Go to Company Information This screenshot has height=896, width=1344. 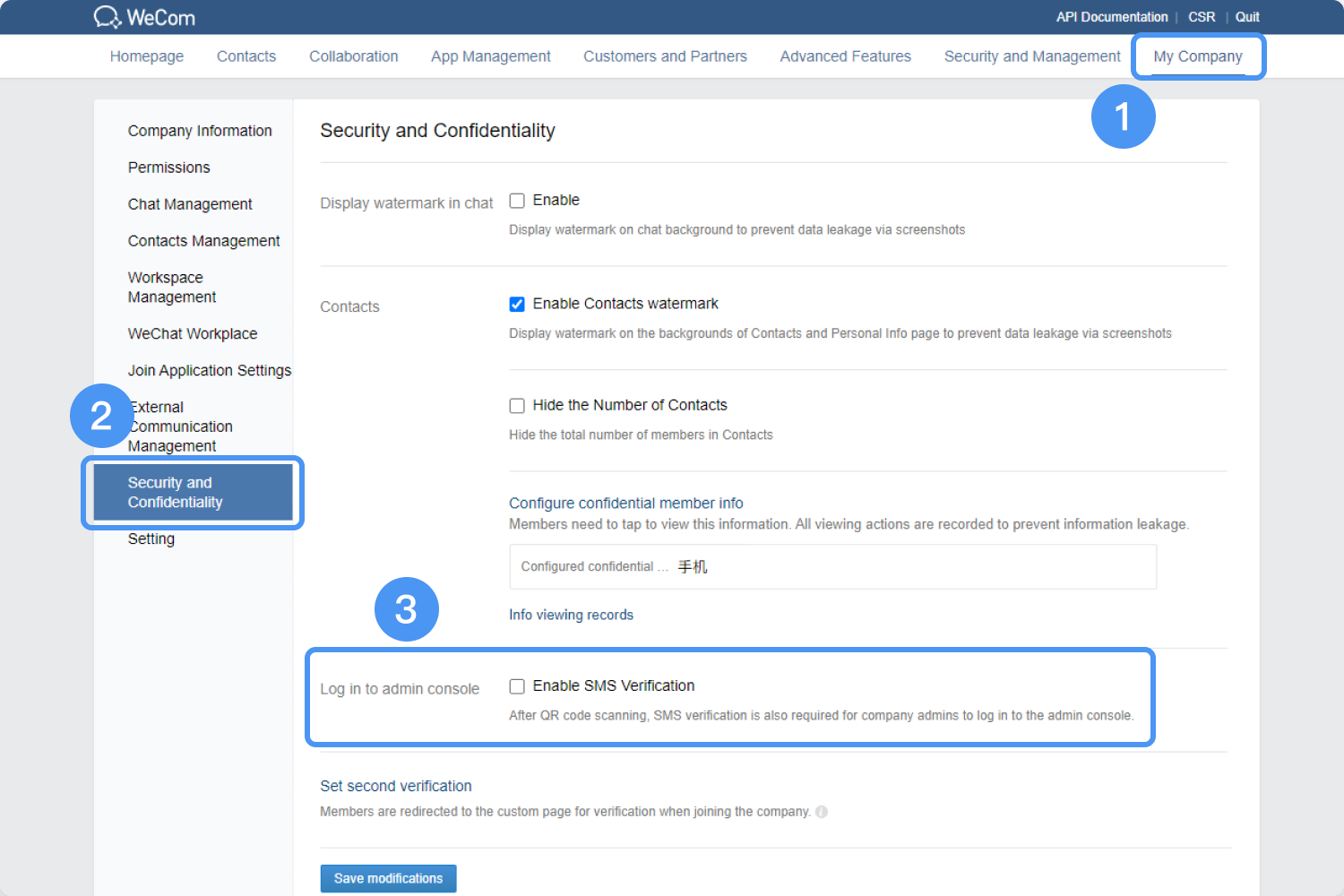(200, 130)
